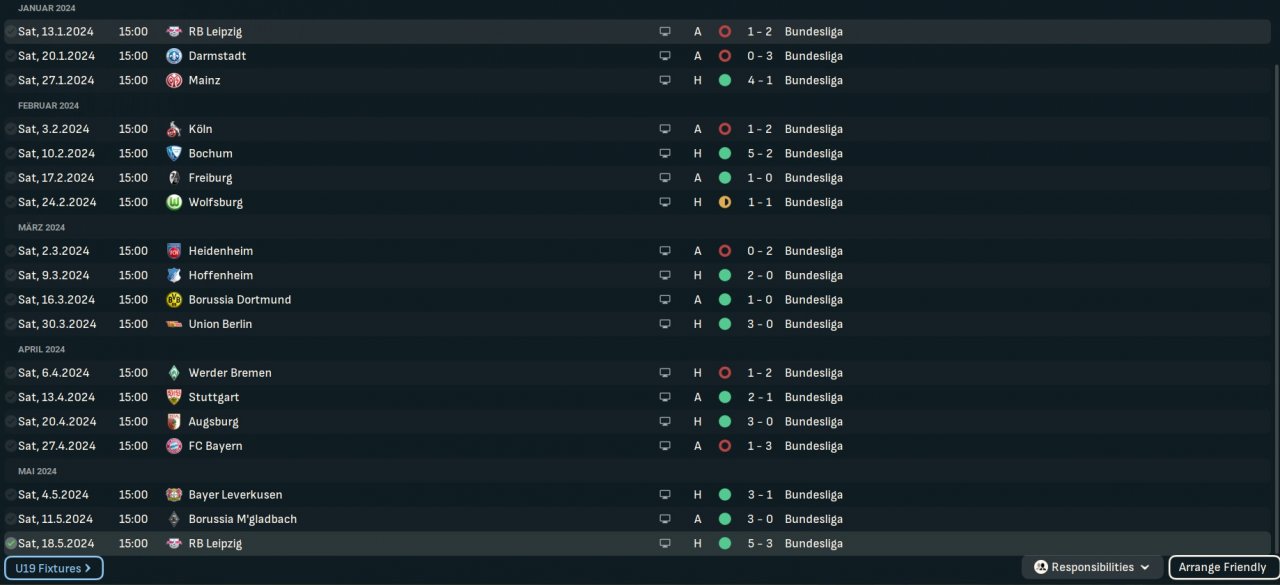
Task: Select Borussia Dortmund's team logo
Action: point(174,300)
